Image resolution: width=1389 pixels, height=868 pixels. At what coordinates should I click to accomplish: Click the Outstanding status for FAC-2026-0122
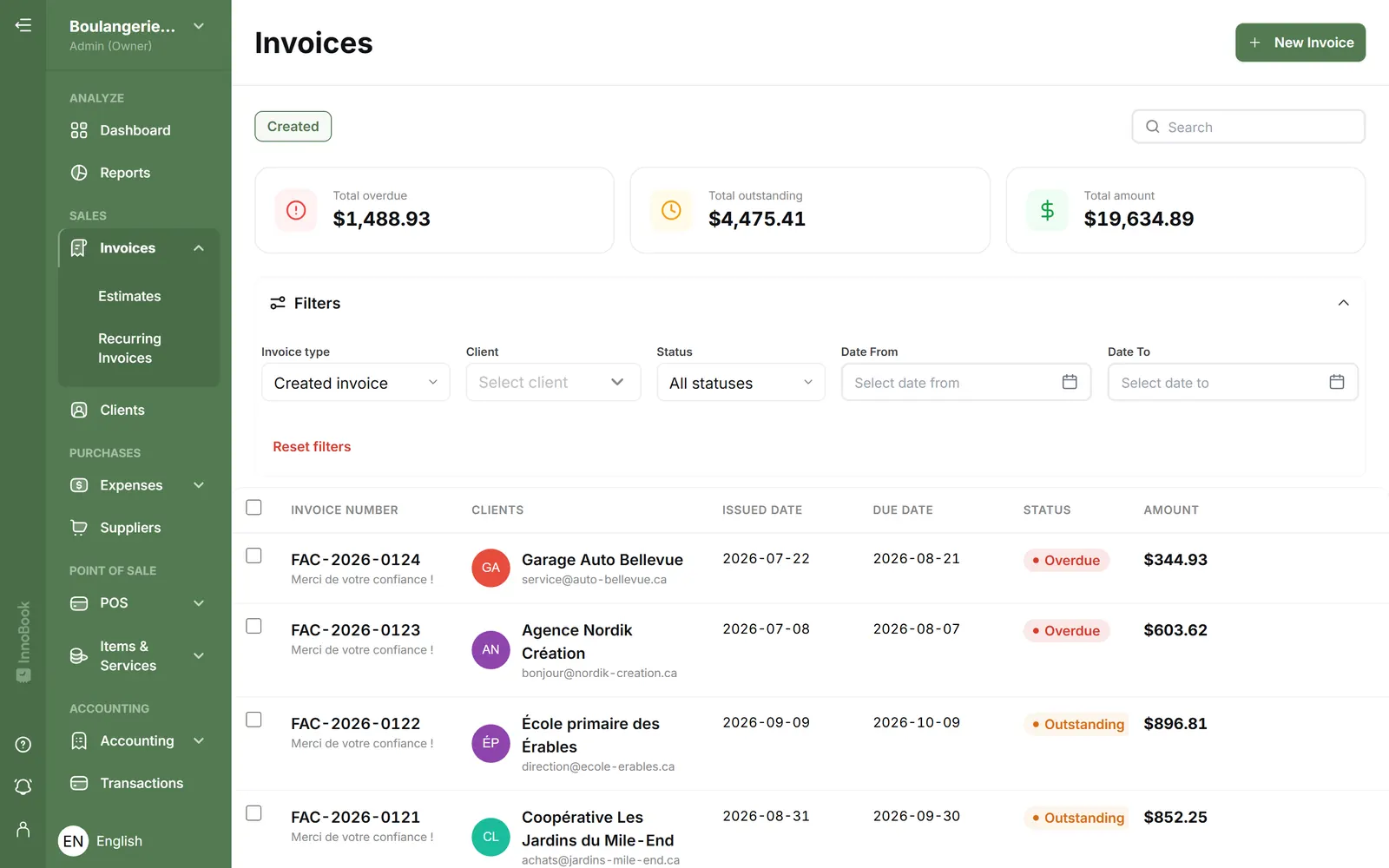[1077, 724]
